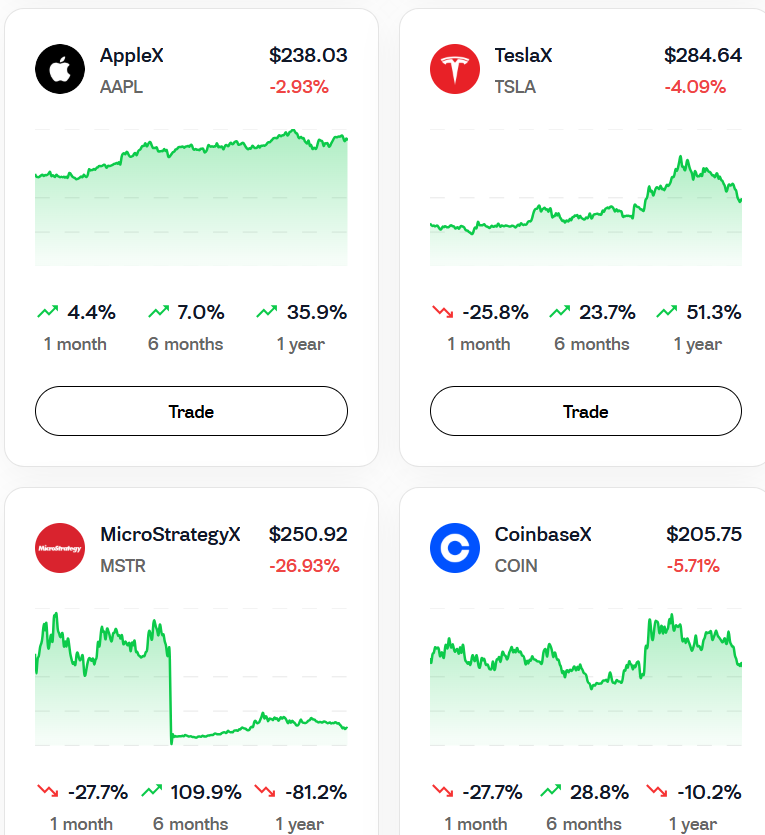Open the TeslaX stock title
The width and height of the screenshot is (765, 835).
523,56
